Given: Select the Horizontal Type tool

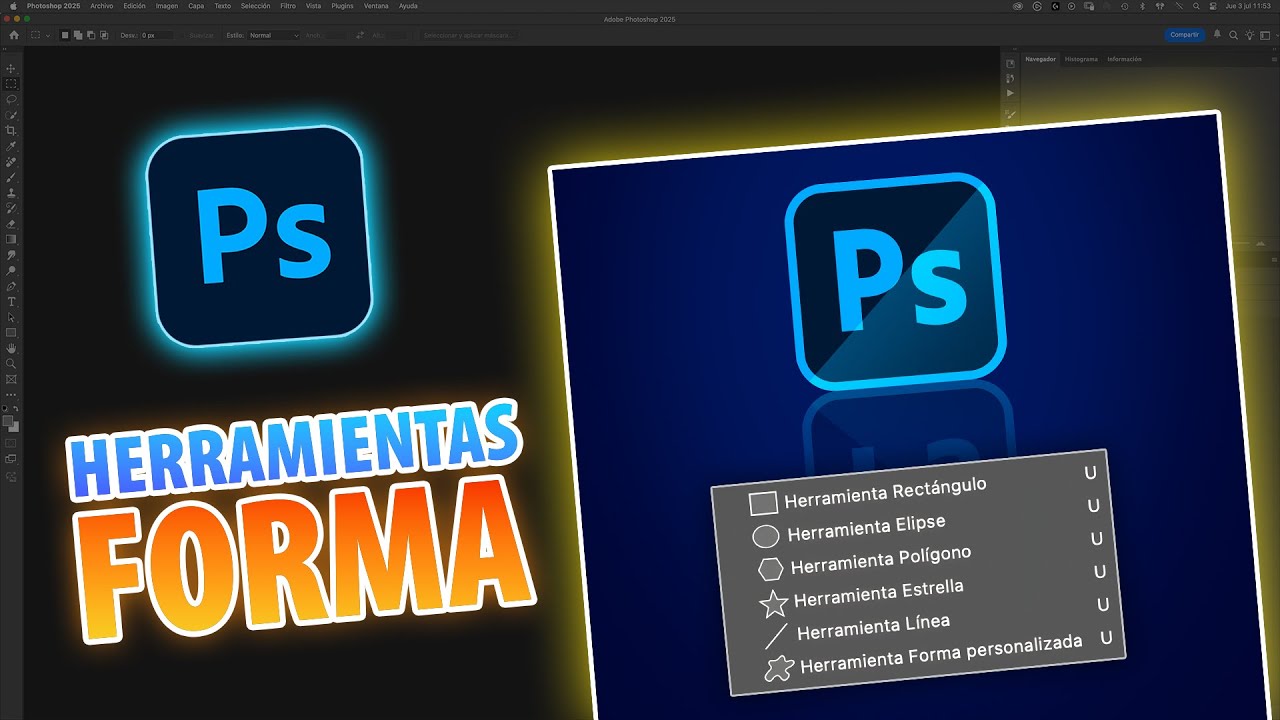Looking at the screenshot, I should [11, 301].
